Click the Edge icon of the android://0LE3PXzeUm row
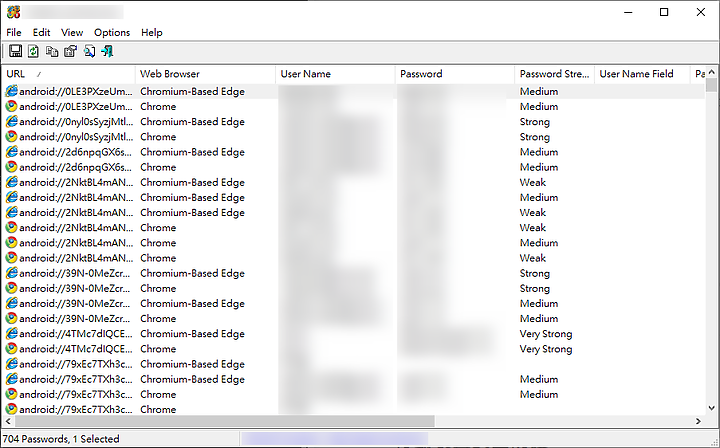Image resolution: width=720 pixels, height=448 pixels. coord(11,91)
